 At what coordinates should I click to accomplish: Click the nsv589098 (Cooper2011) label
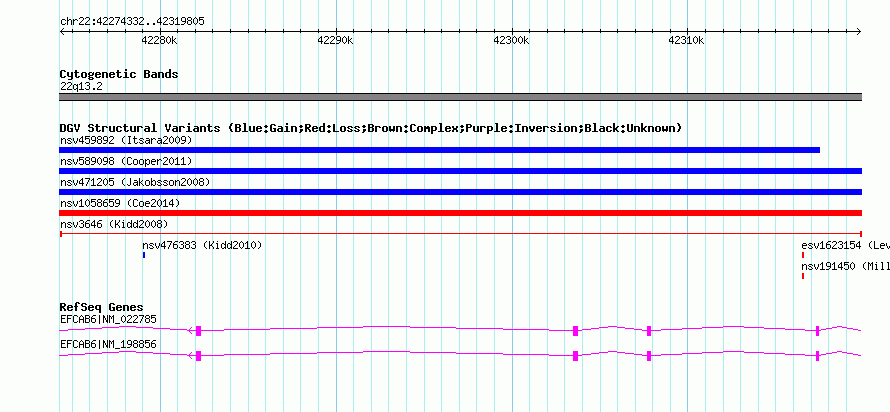126,162
